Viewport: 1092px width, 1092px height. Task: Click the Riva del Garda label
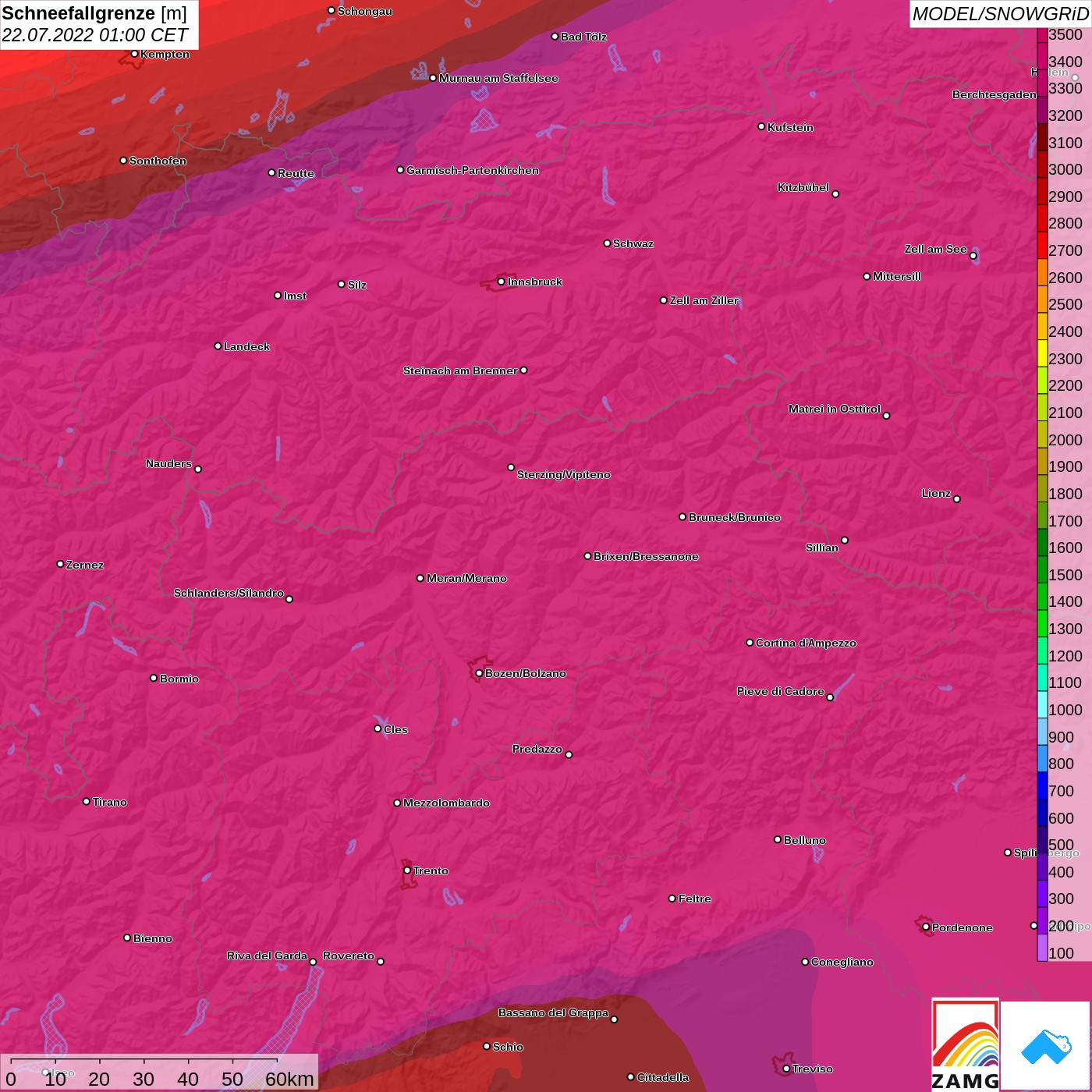[x=267, y=955]
